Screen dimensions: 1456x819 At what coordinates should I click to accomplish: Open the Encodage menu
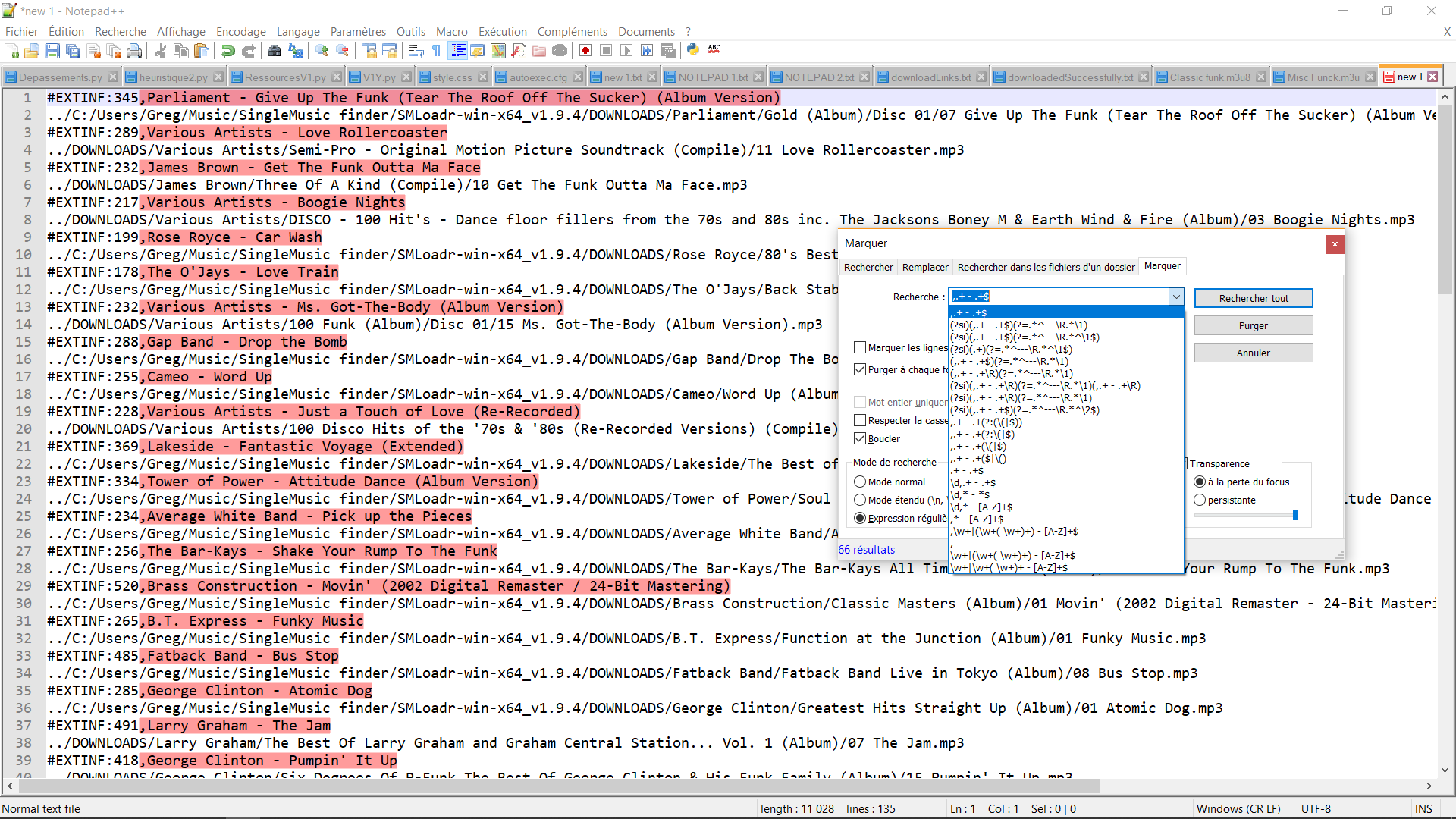tap(241, 31)
